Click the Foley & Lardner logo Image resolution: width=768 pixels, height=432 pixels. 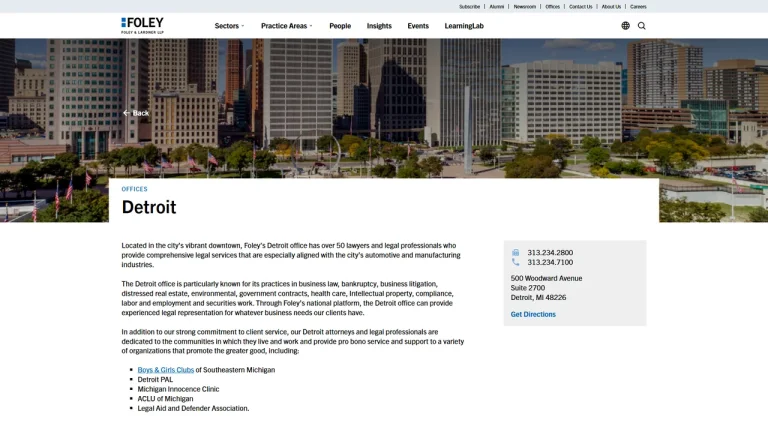click(x=143, y=25)
